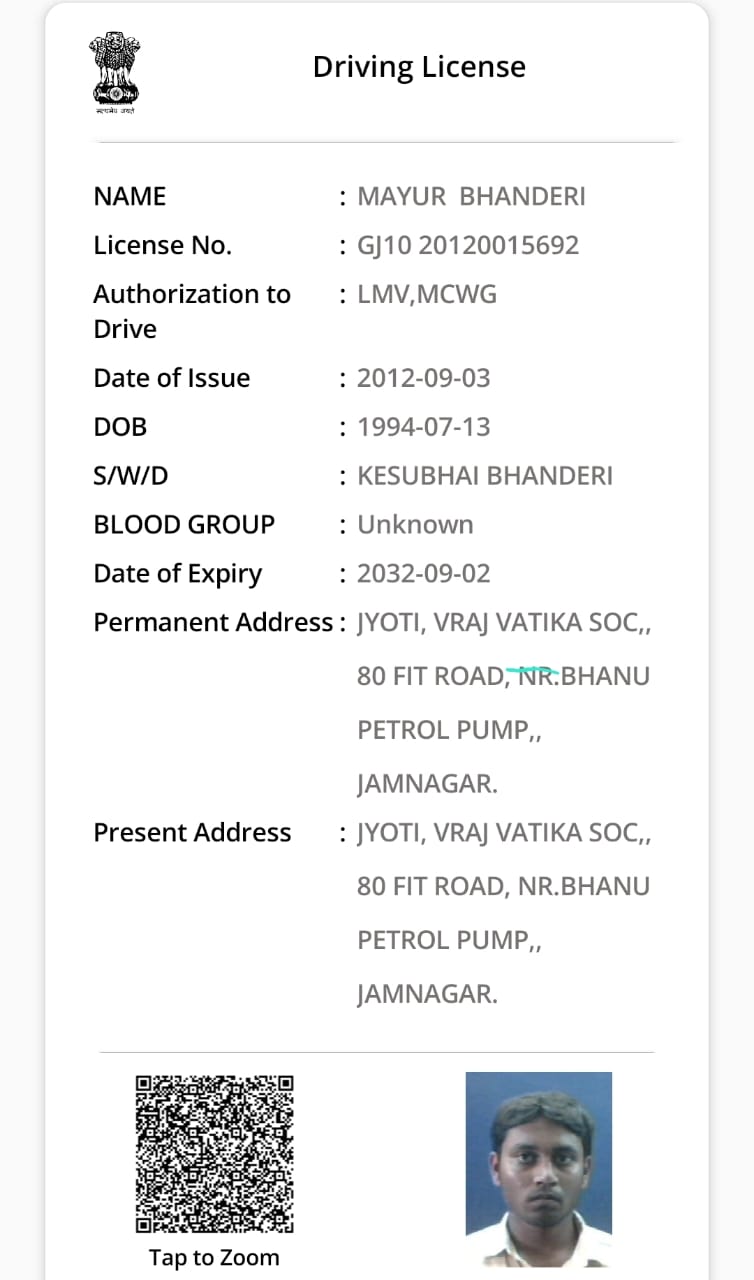Click the Permanent Address label
The image size is (754, 1280).
tap(213, 622)
